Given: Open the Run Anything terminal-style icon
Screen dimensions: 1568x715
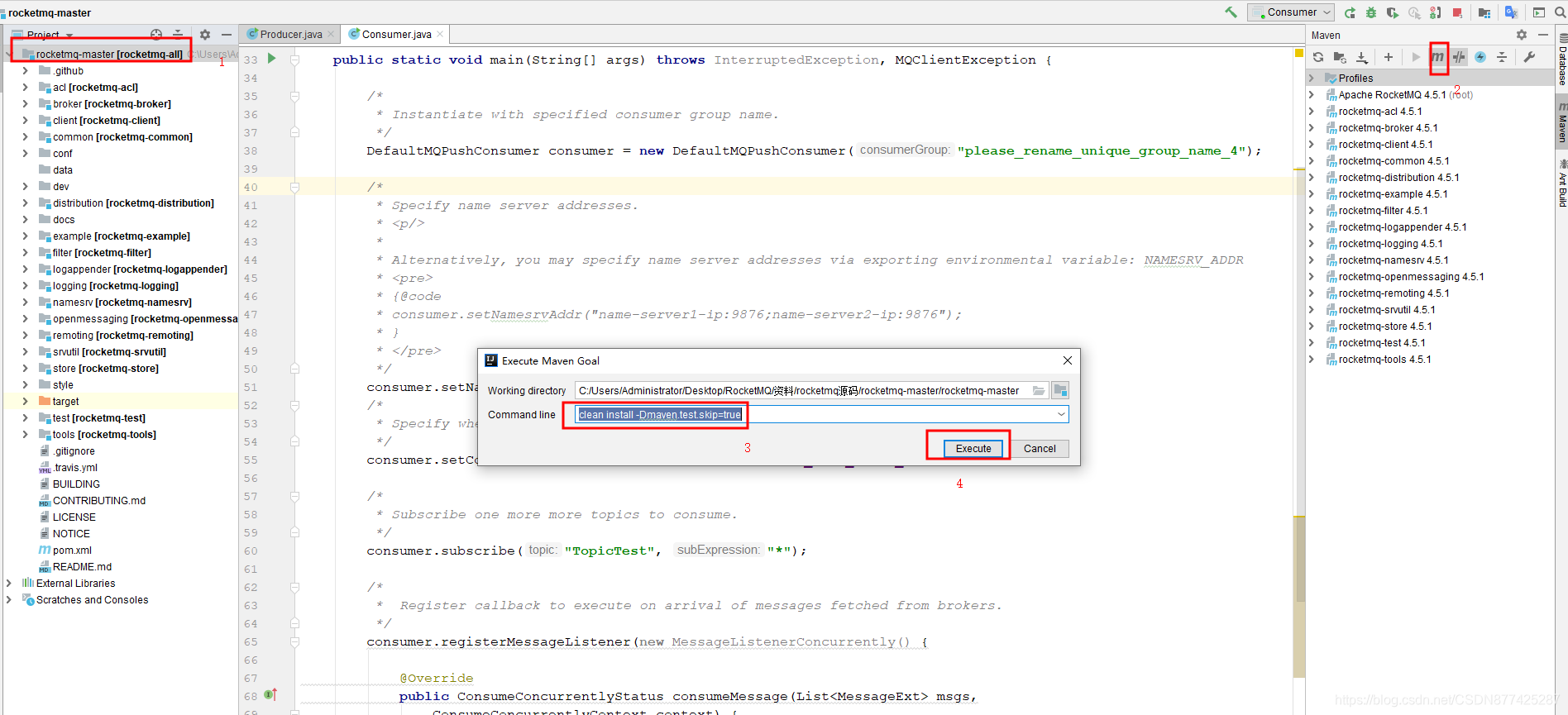Looking at the screenshot, I should 1539,12.
